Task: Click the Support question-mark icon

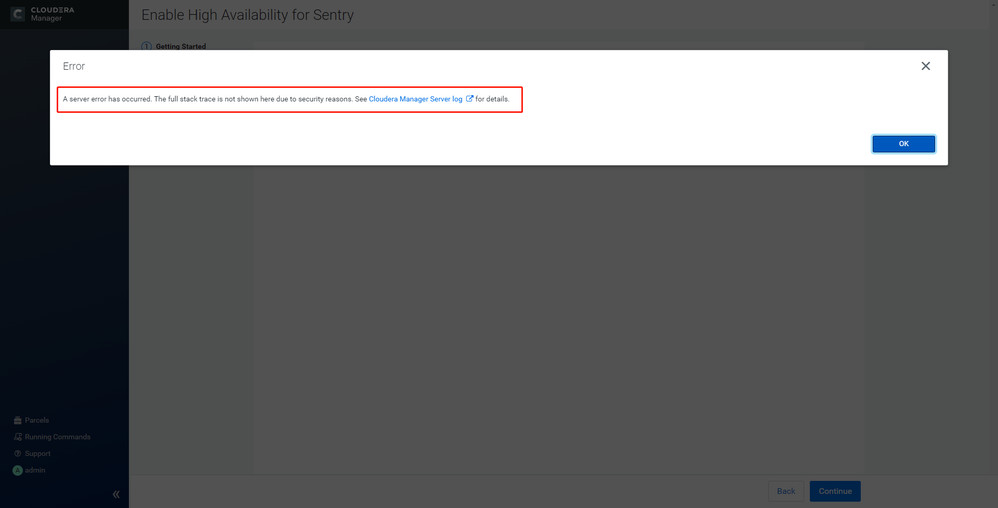Action: pyautogui.click(x=18, y=453)
